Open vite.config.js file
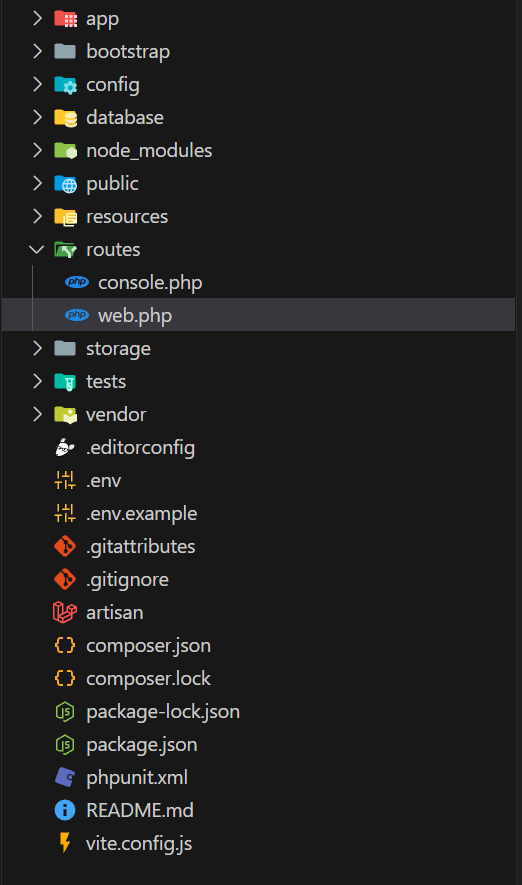Viewport: 522px width, 885px height. click(139, 844)
